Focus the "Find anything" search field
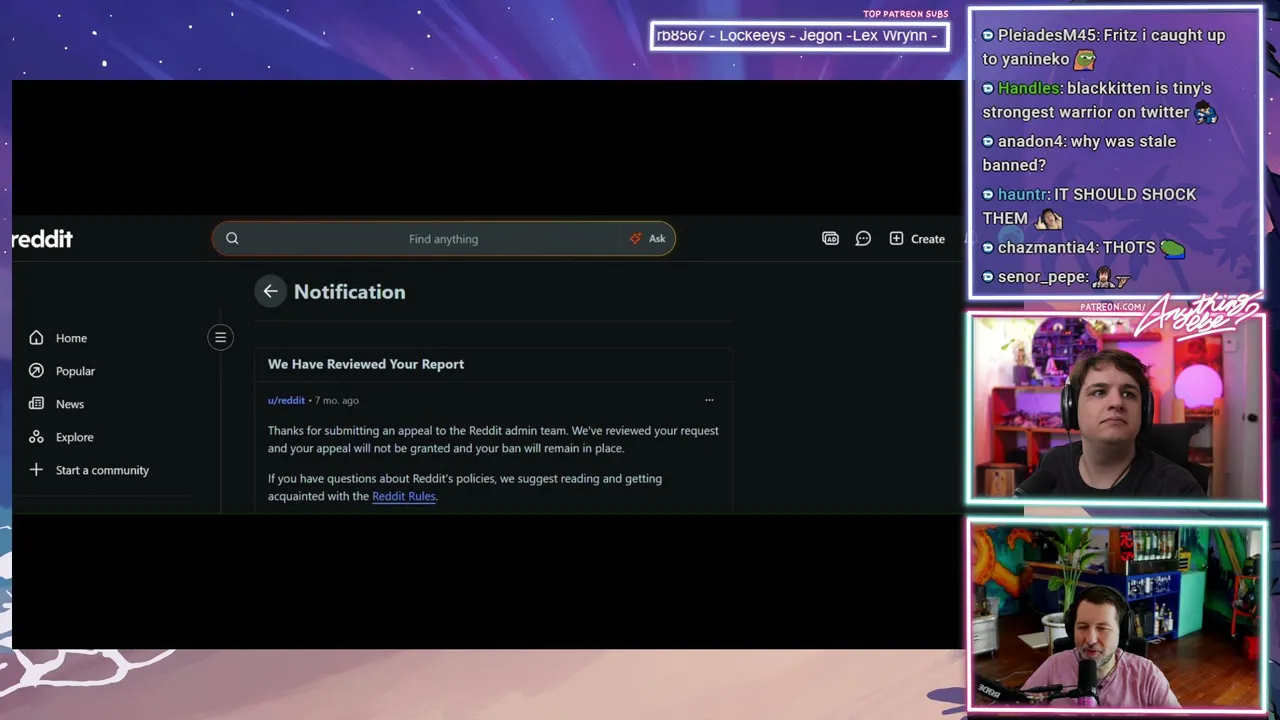 (443, 239)
